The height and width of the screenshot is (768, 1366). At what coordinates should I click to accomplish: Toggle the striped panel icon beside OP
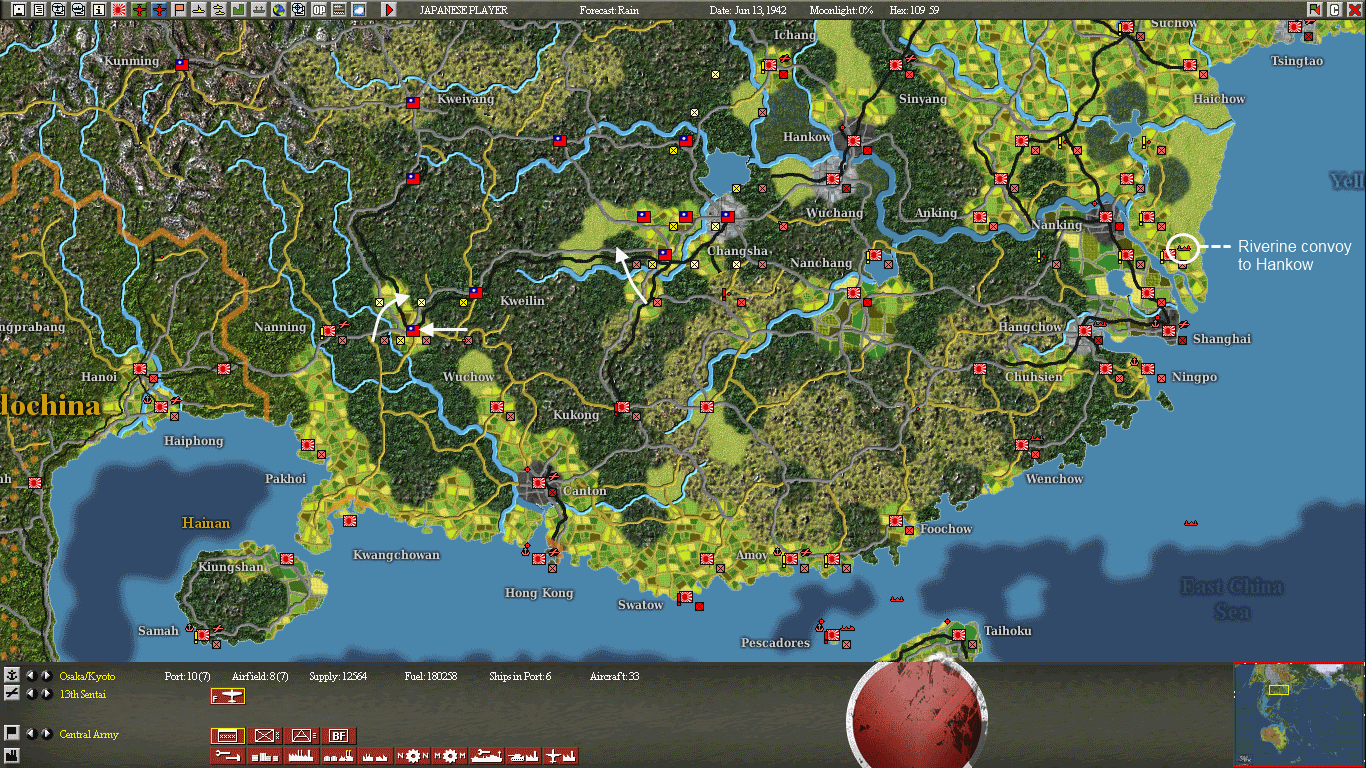coord(339,9)
